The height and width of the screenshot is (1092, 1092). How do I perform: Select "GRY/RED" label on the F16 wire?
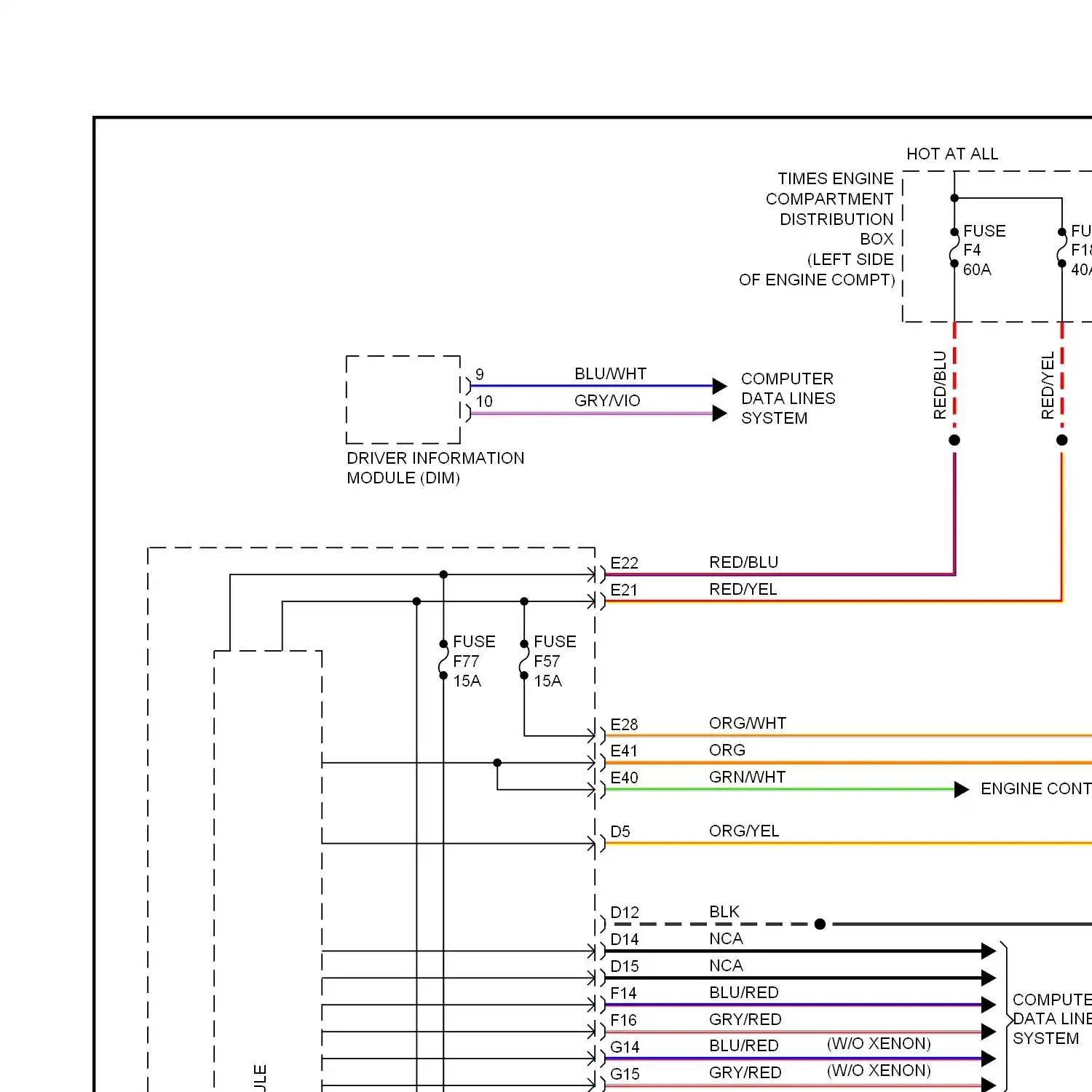tap(745, 1019)
